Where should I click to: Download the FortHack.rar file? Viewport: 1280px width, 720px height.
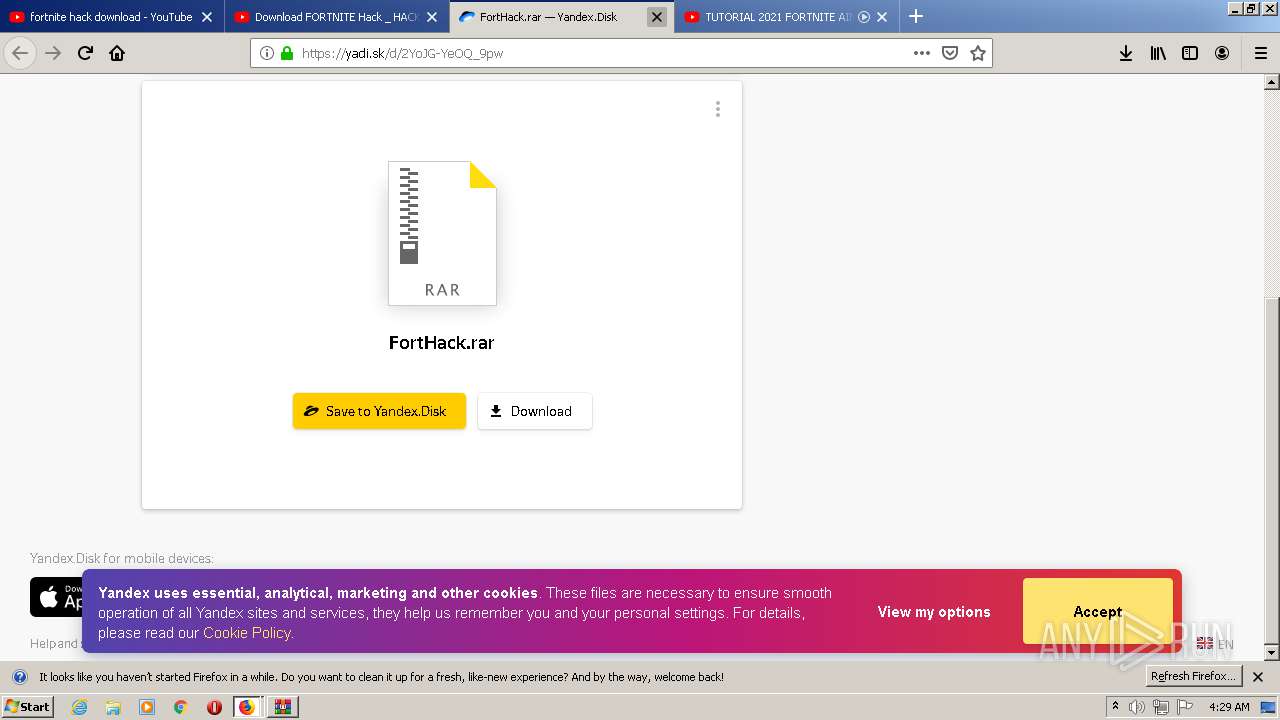click(535, 411)
